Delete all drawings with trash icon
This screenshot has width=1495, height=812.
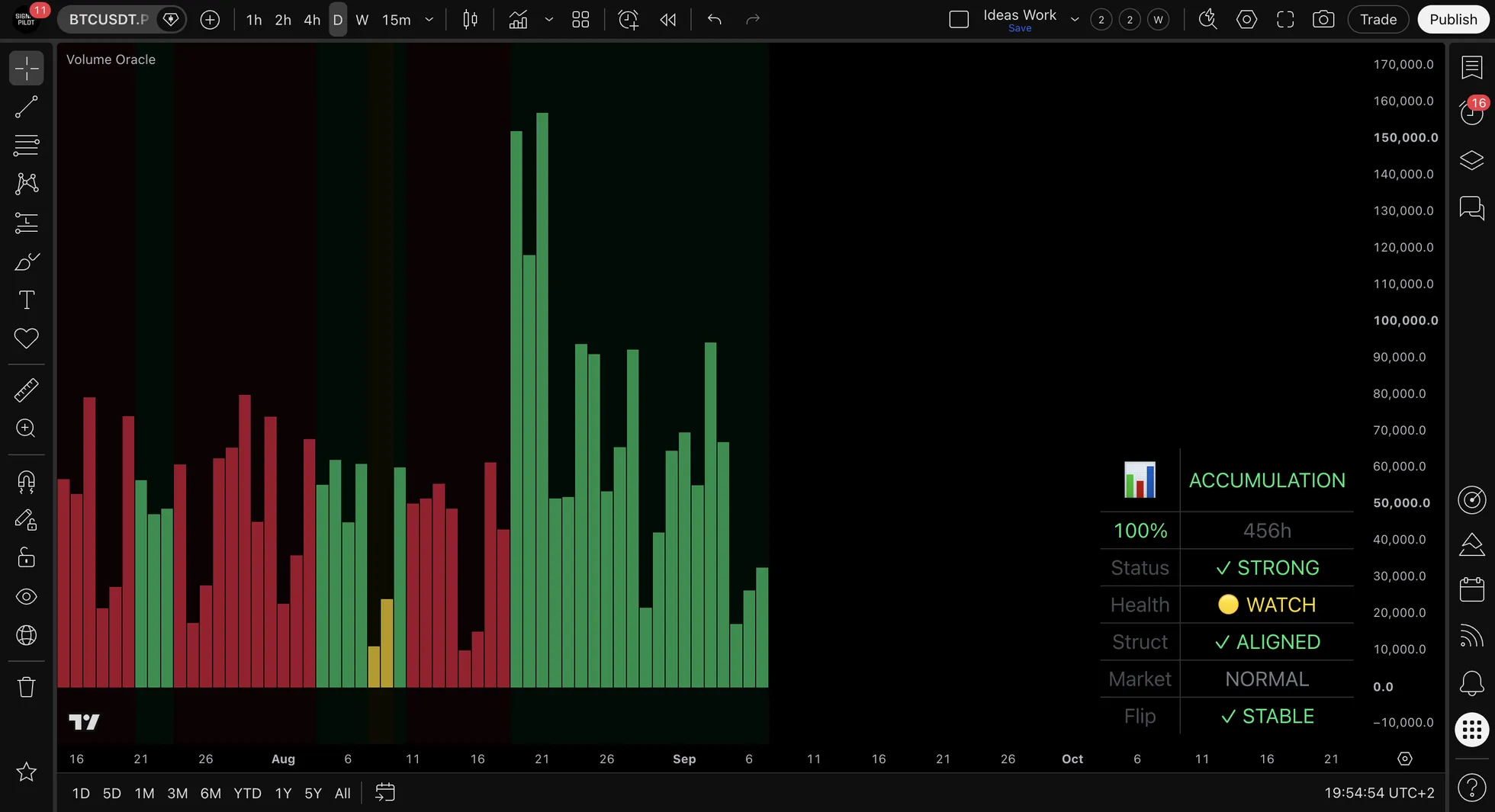pyautogui.click(x=27, y=687)
